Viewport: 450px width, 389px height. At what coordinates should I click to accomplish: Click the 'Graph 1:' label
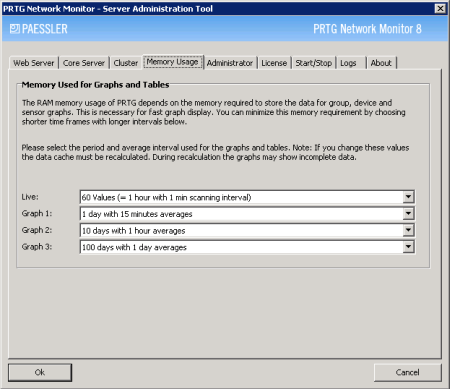37,213
